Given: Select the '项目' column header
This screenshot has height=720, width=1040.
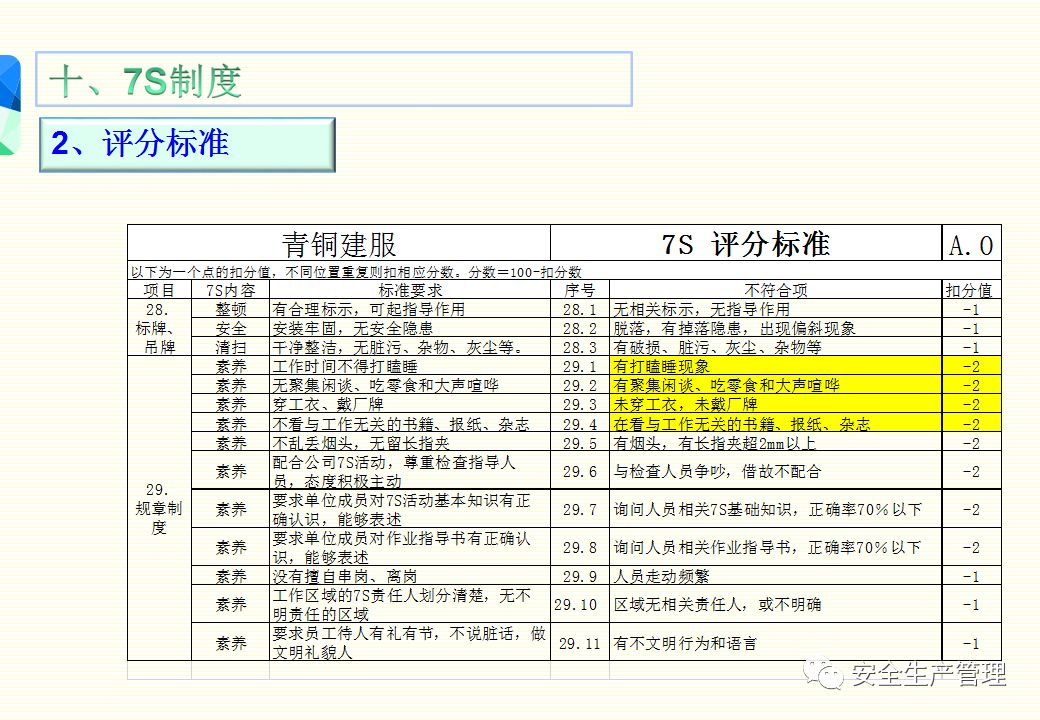Looking at the screenshot, I should [x=159, y=290].
